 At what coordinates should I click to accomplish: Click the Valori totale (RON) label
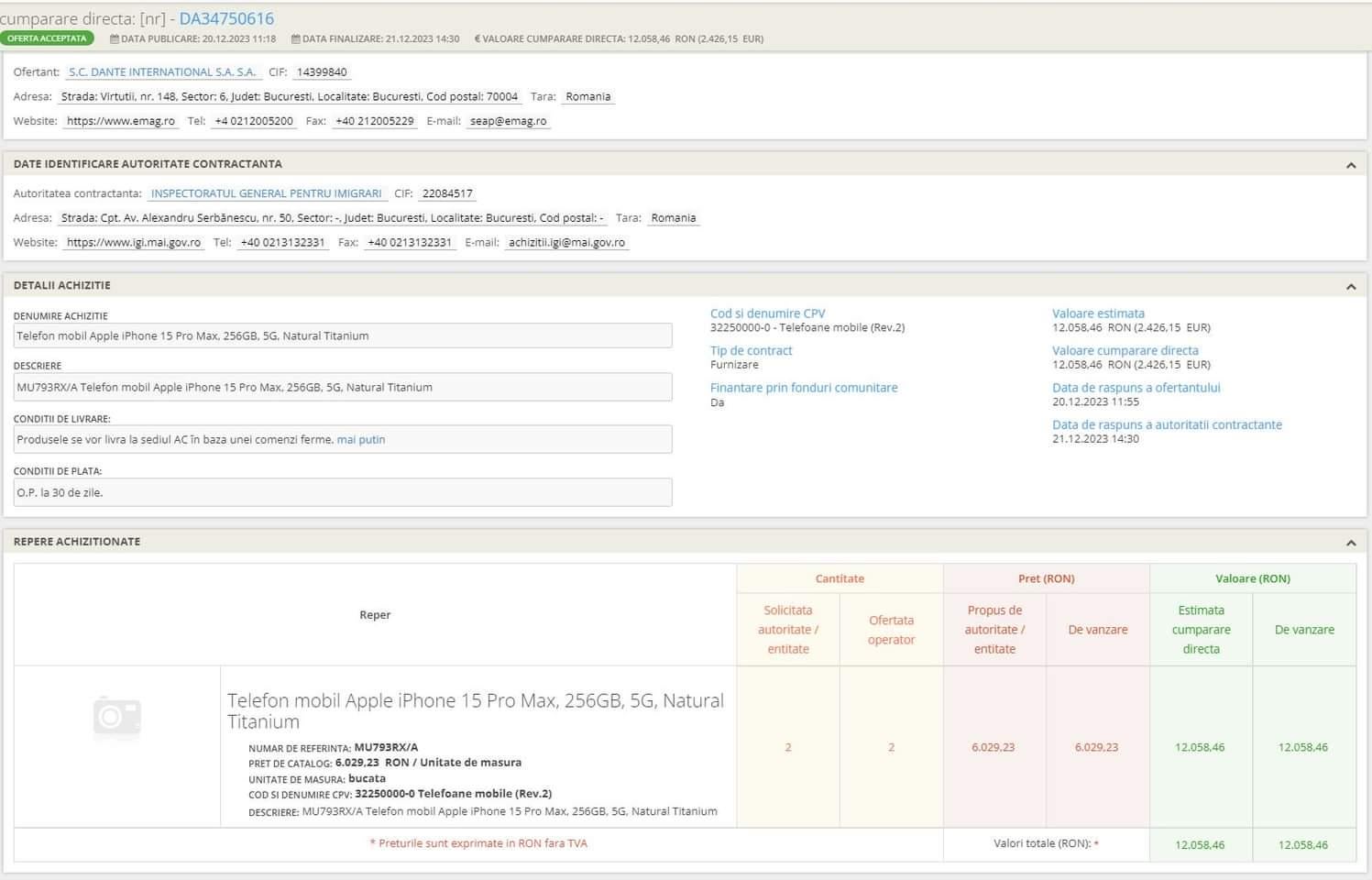tap(1046, 843)
